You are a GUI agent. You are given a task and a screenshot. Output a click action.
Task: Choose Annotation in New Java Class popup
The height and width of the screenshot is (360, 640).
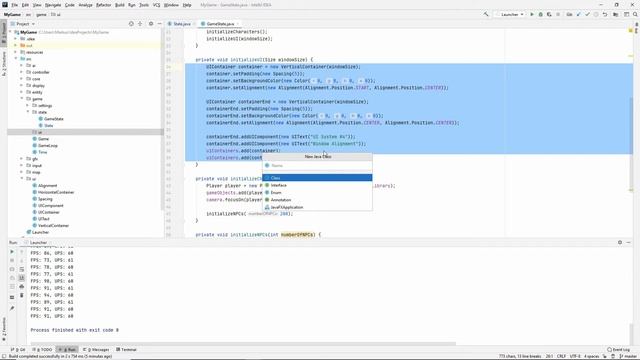coord(317,200)
